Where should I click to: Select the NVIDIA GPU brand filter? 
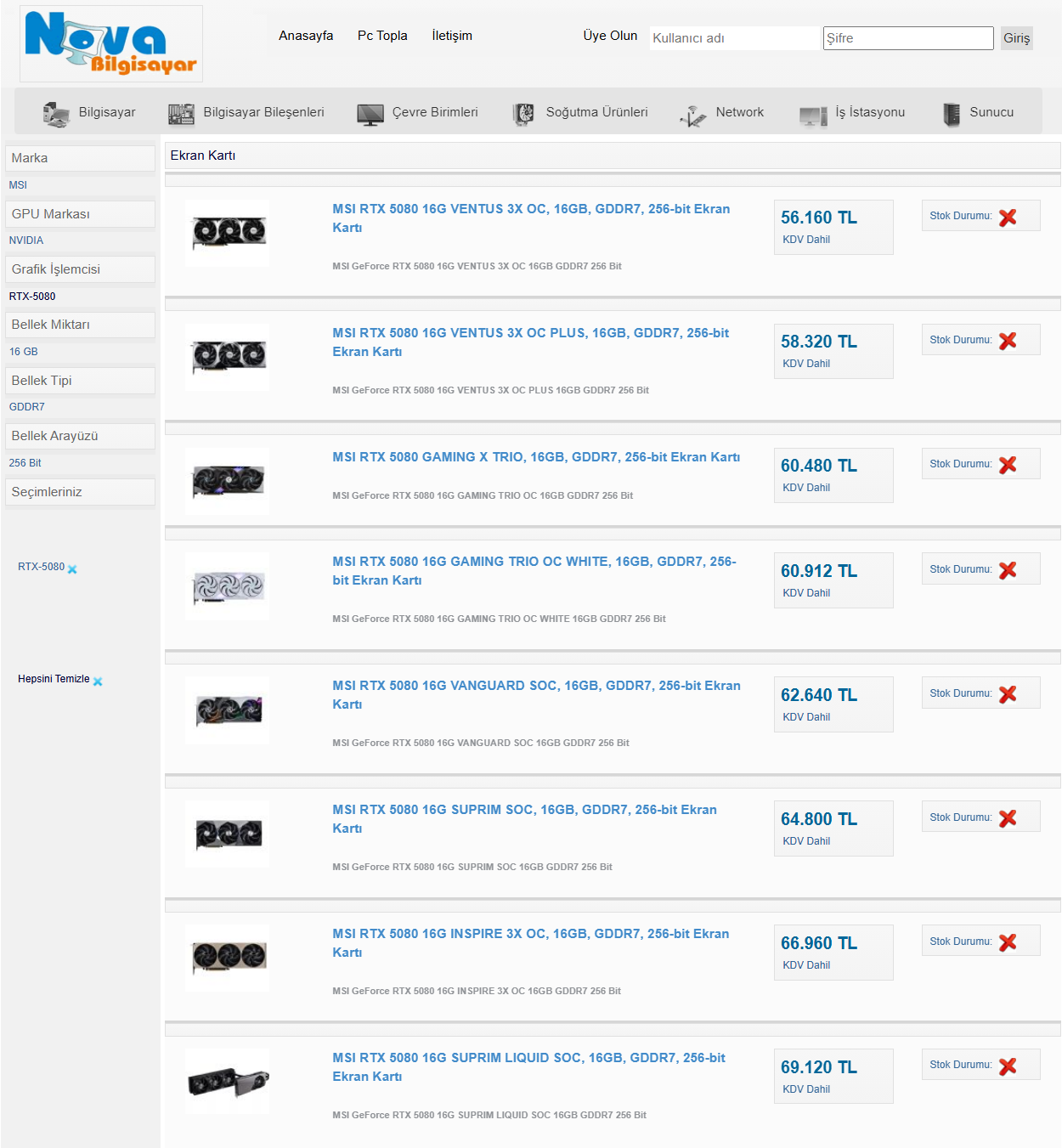click(26, 240)
